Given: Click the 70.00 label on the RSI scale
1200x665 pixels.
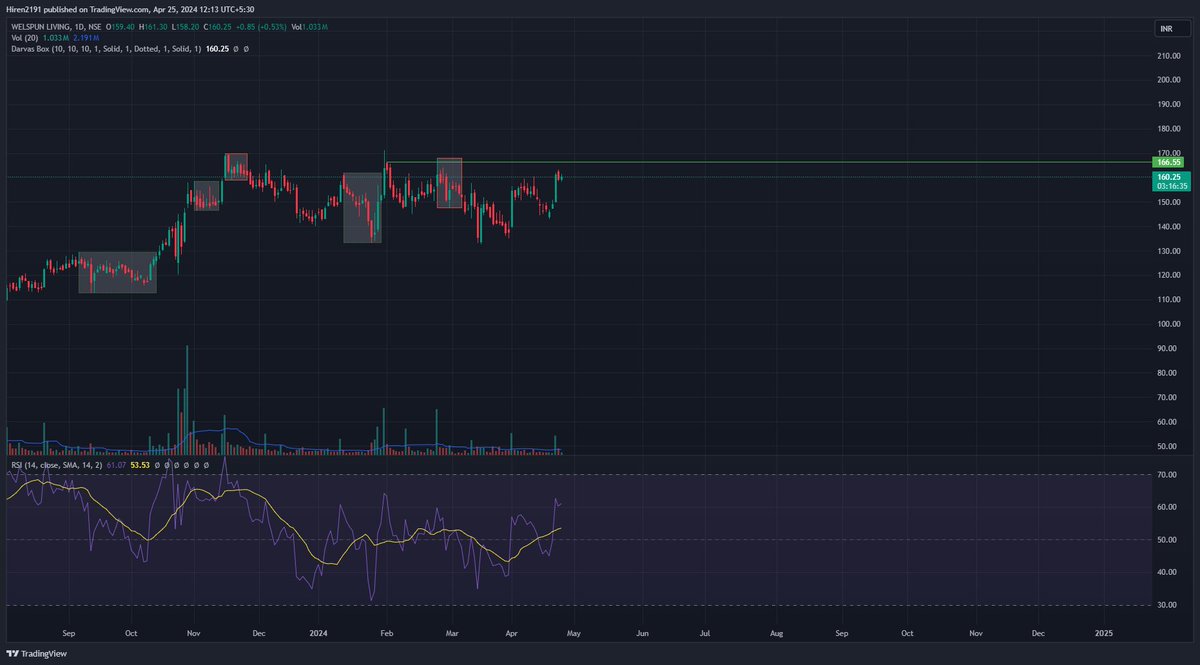Looking at the screenshot, I should click(1169, 475).
